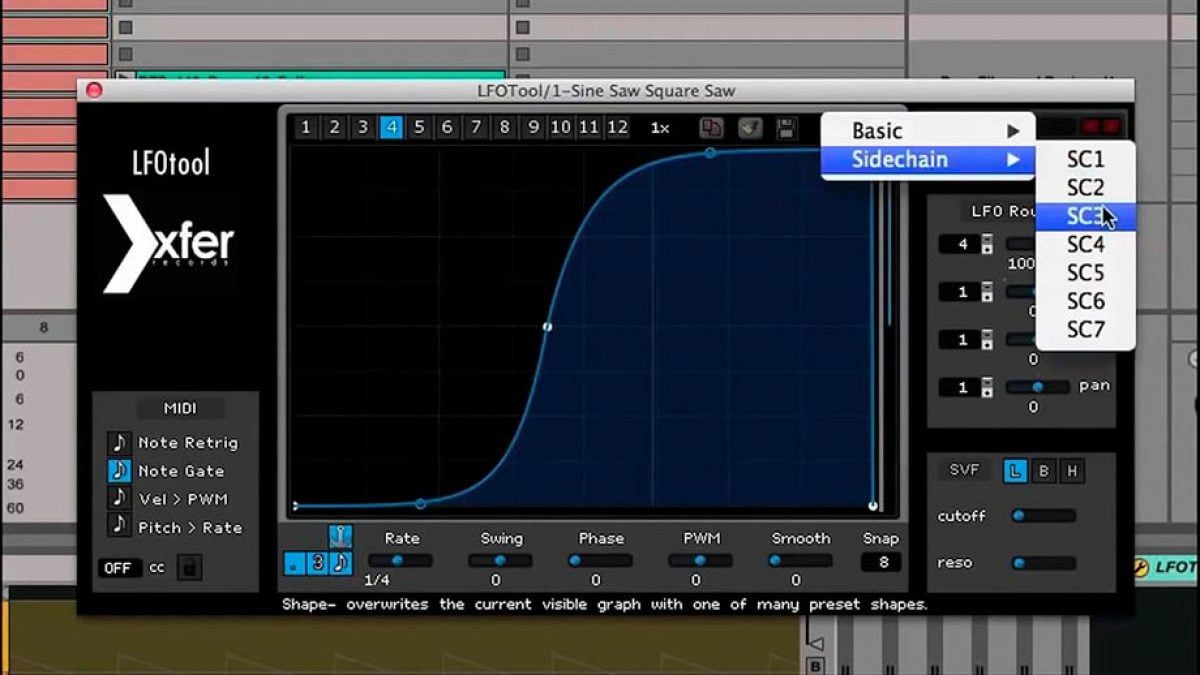Click the MIDI section header
Viewport: 1200px width, 675px height.
coord(180,408)
